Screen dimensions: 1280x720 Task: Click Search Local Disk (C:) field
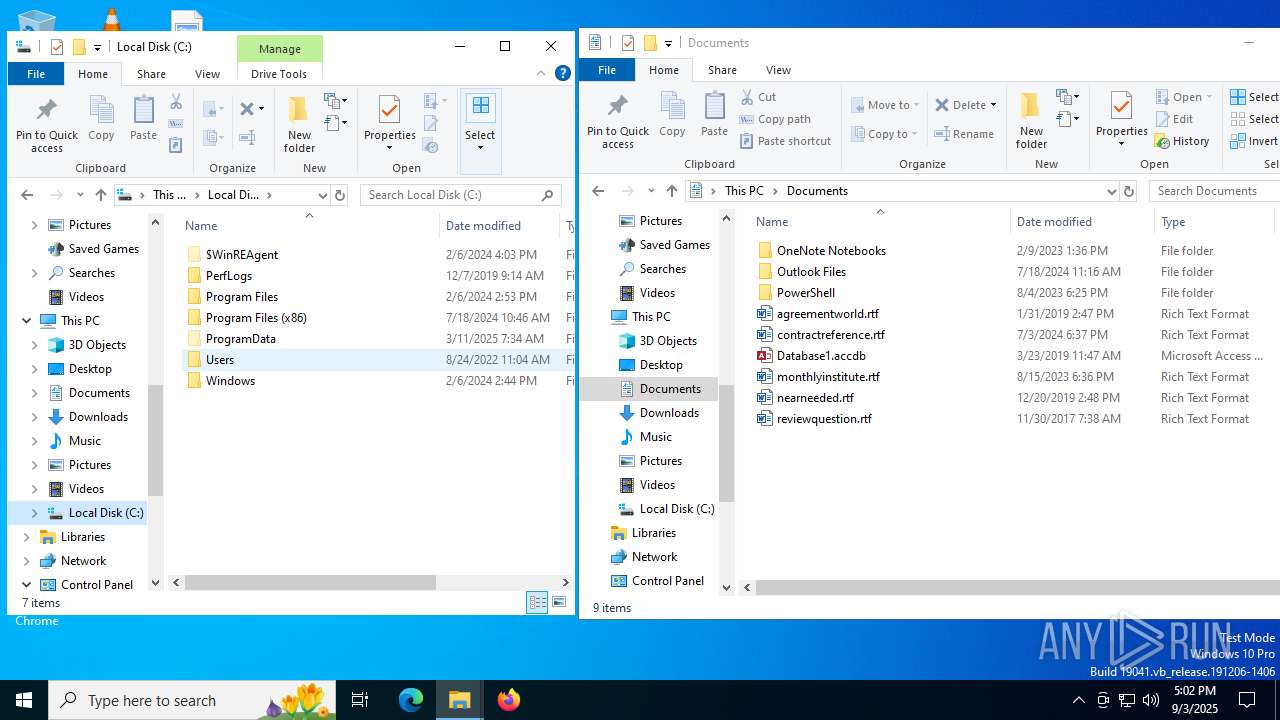(460, 195)
